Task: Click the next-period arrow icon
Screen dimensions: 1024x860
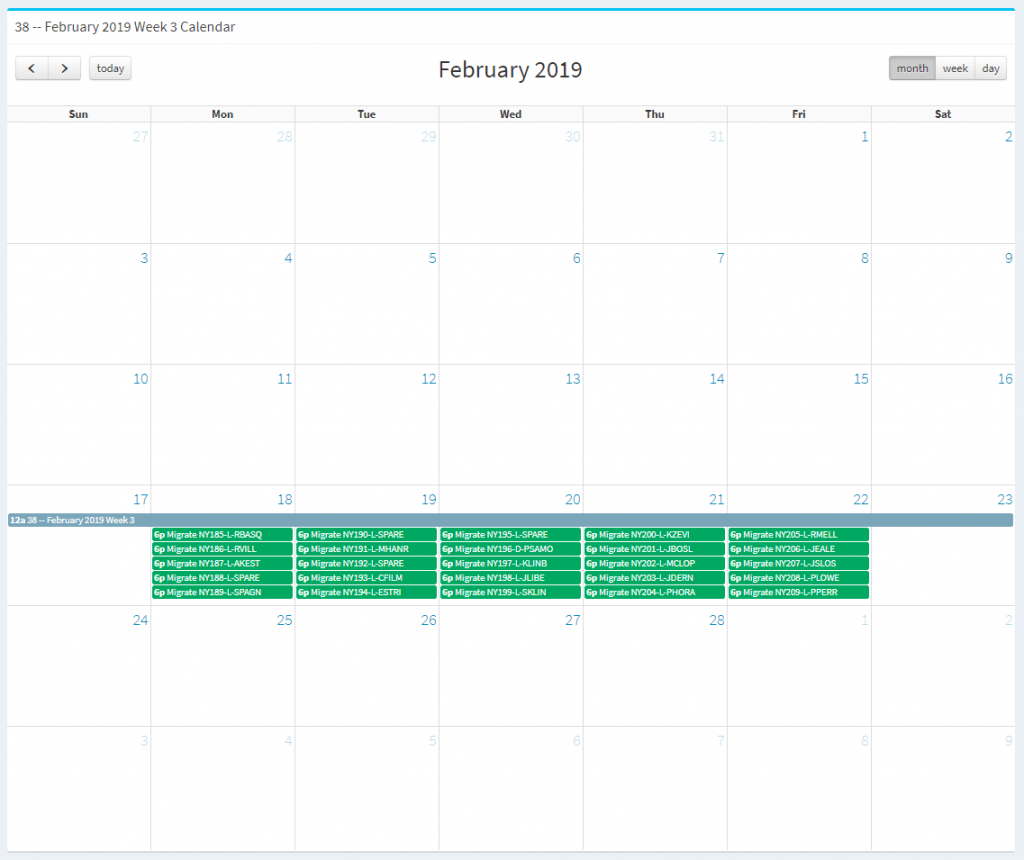Action: click(x=64, y=68)
